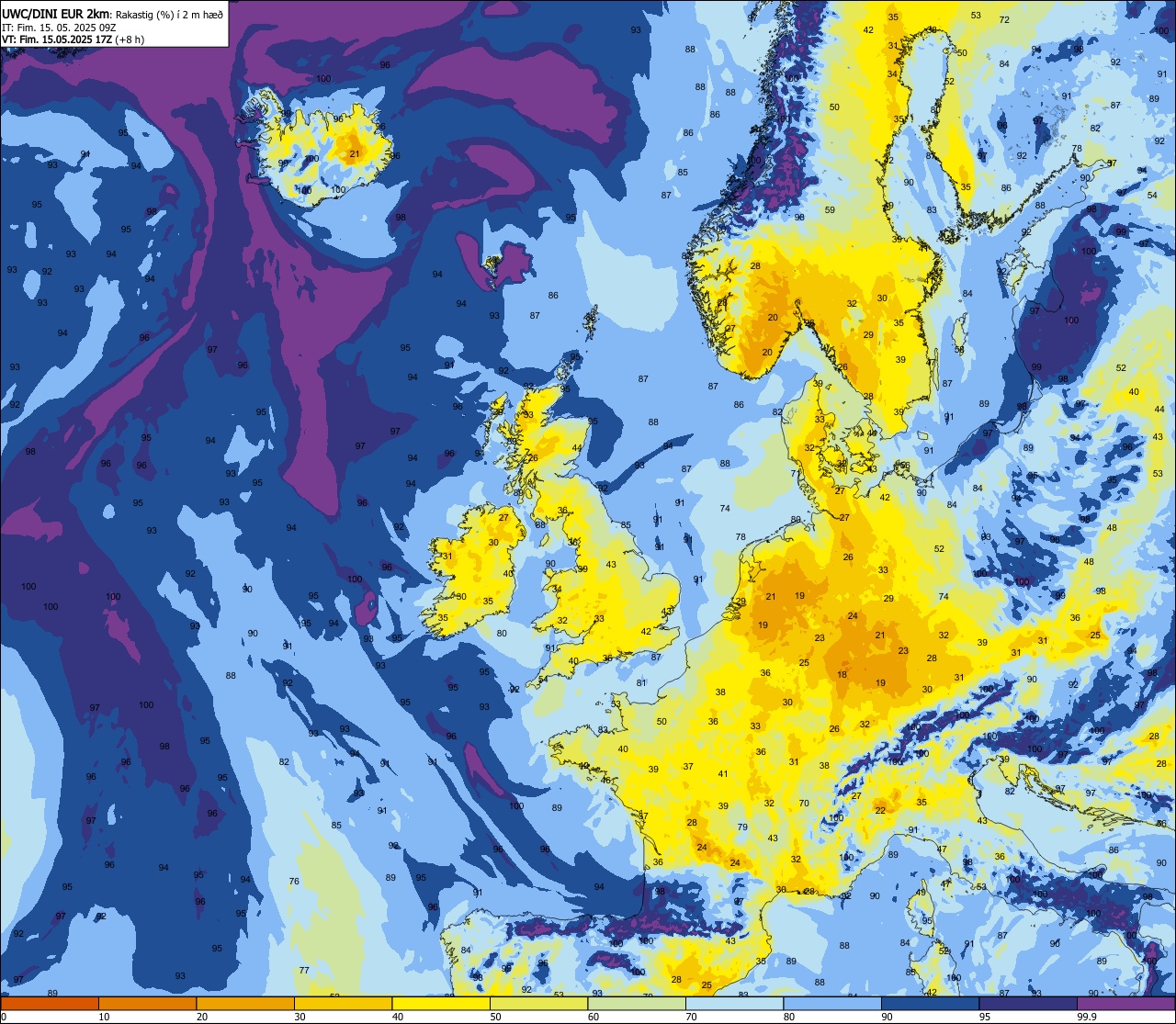Click the legend scale label 99.9

tap(1087, 1017)
